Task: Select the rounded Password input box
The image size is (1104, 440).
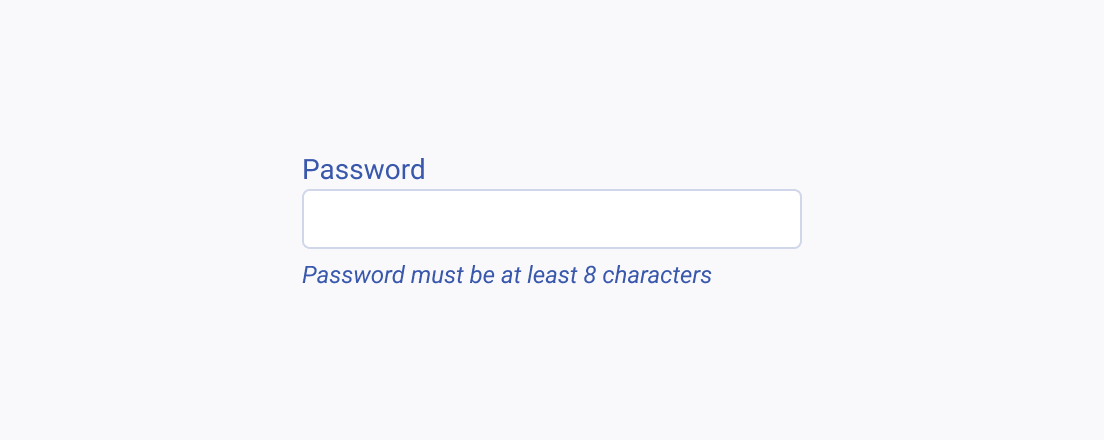Action: coord(551,219)
